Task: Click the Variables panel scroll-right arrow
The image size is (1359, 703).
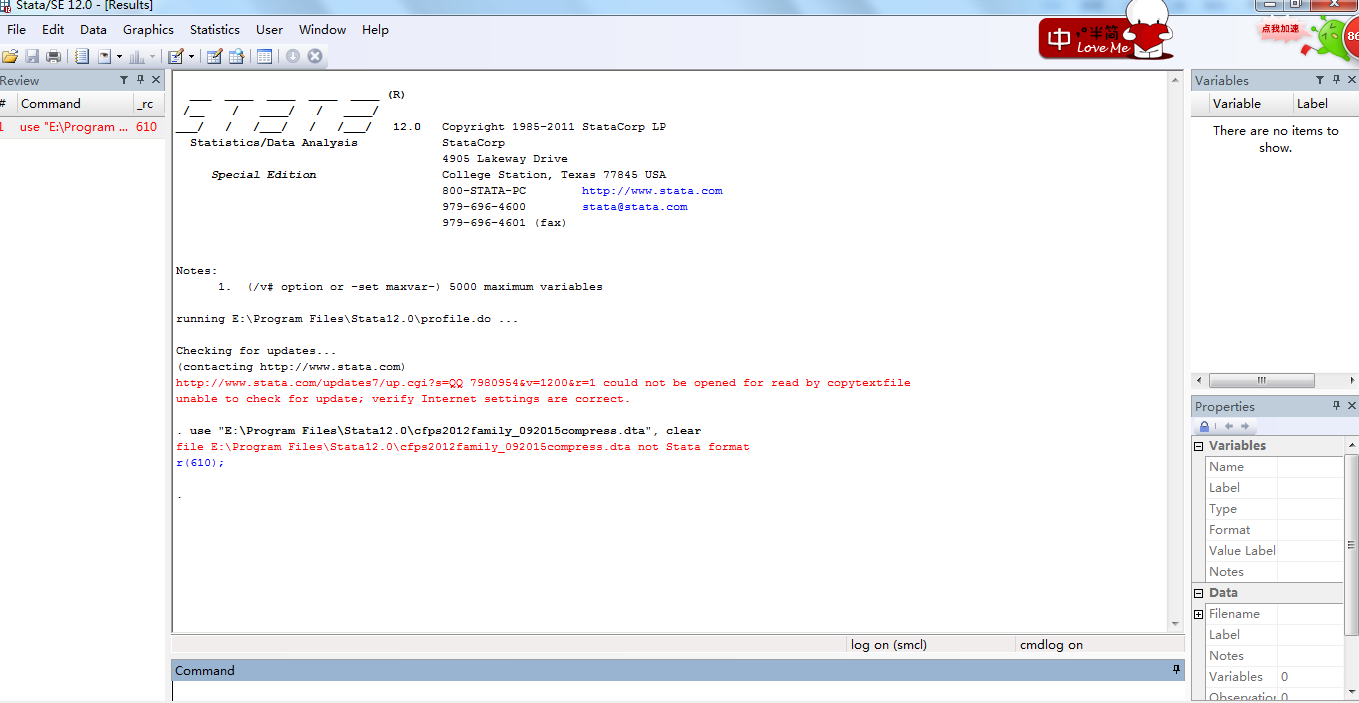Action: coord(1352,380)
